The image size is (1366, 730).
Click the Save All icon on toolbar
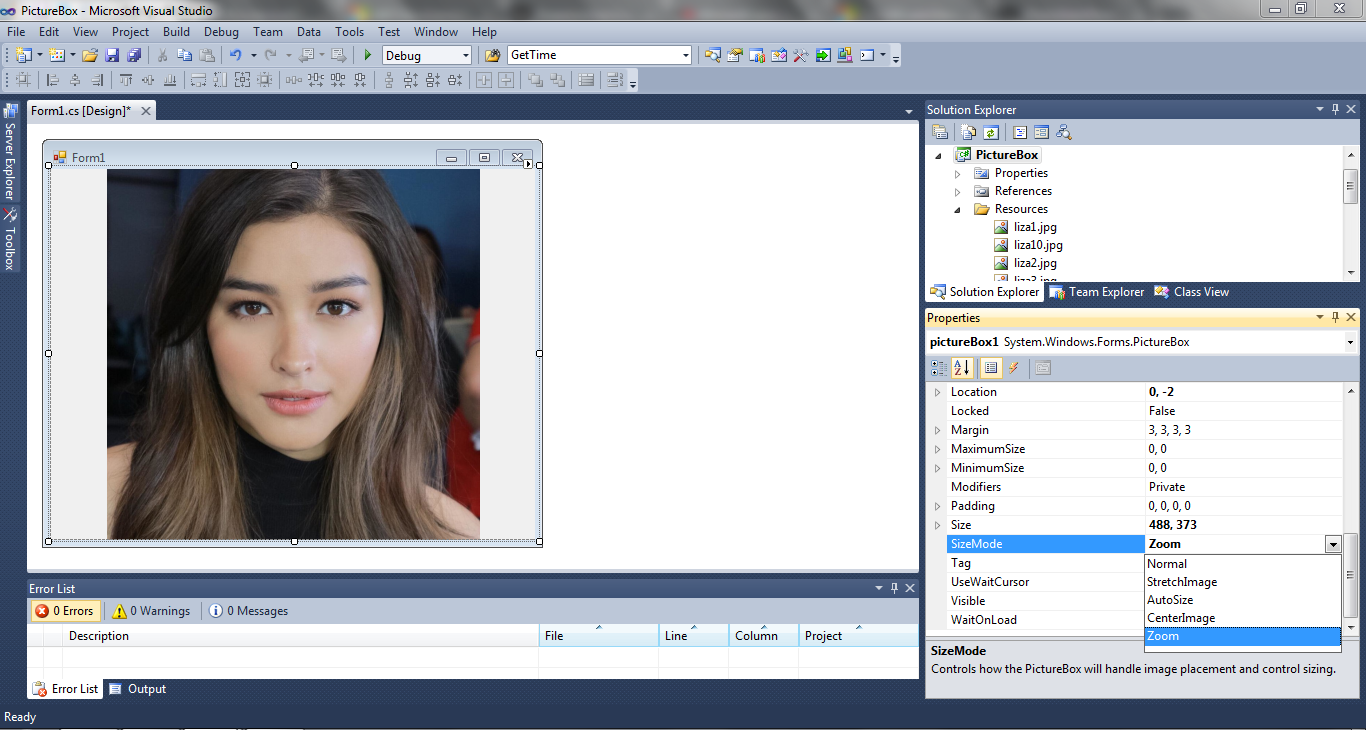pyautogui.click(x=136, y=55)
